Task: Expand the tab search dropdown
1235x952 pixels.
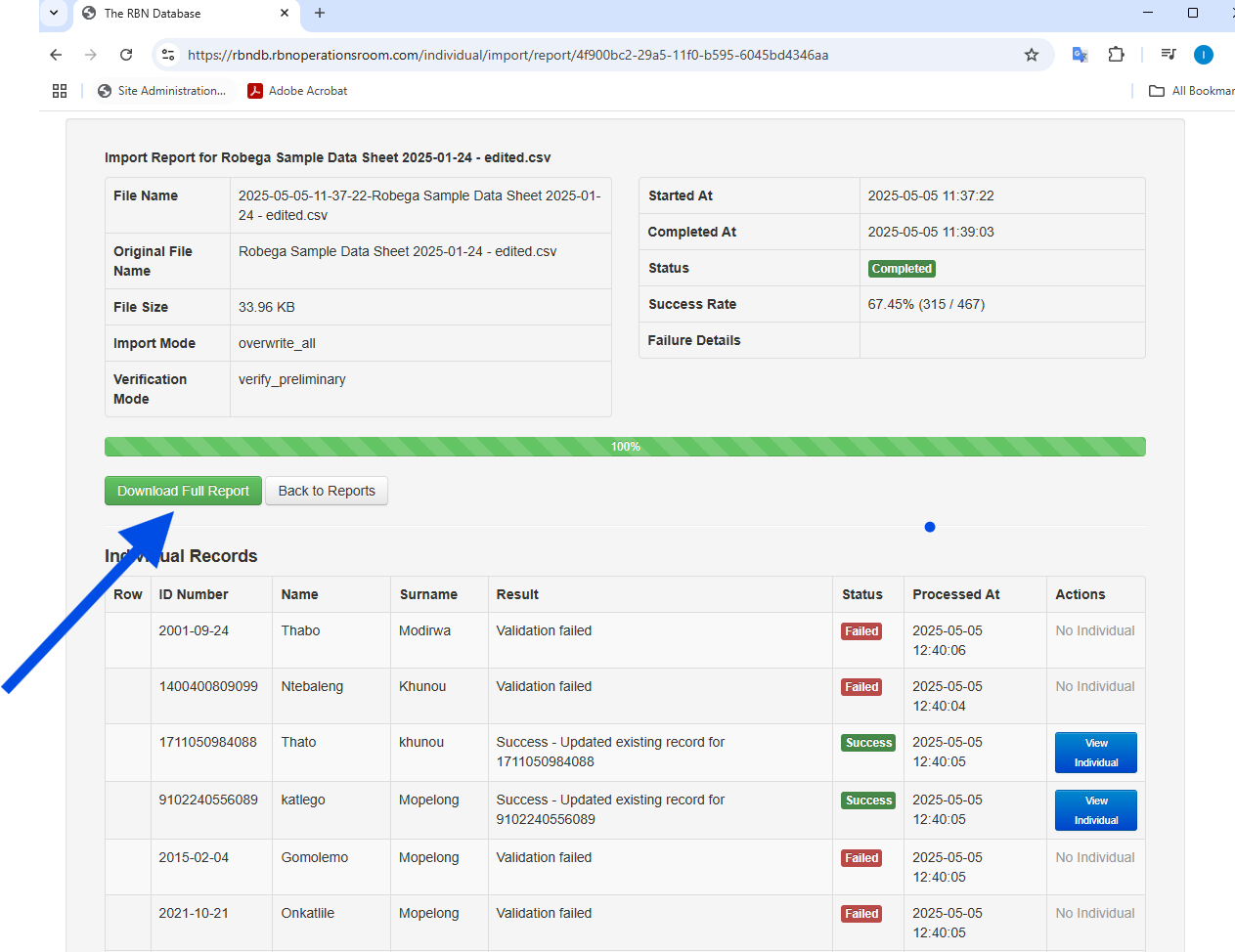Action: [x=54, y=13]
